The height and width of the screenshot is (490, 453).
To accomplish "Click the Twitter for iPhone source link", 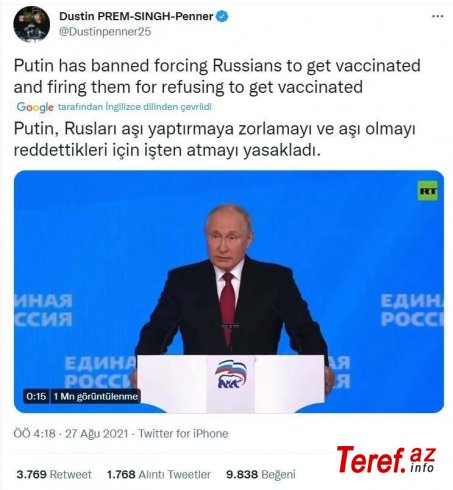I will (x=183, y=433).
